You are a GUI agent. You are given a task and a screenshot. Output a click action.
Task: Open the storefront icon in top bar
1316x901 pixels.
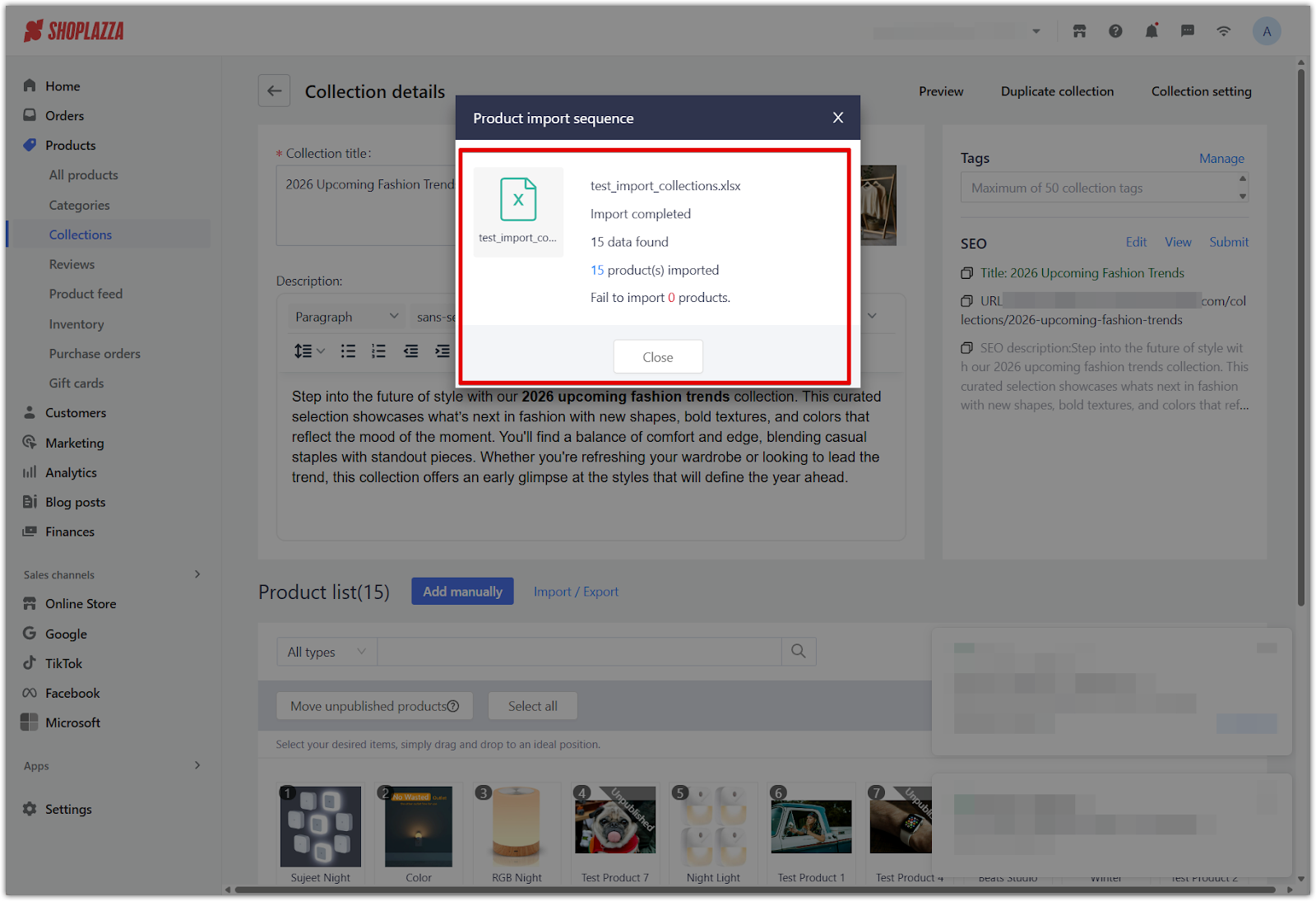click(1079, 31)
